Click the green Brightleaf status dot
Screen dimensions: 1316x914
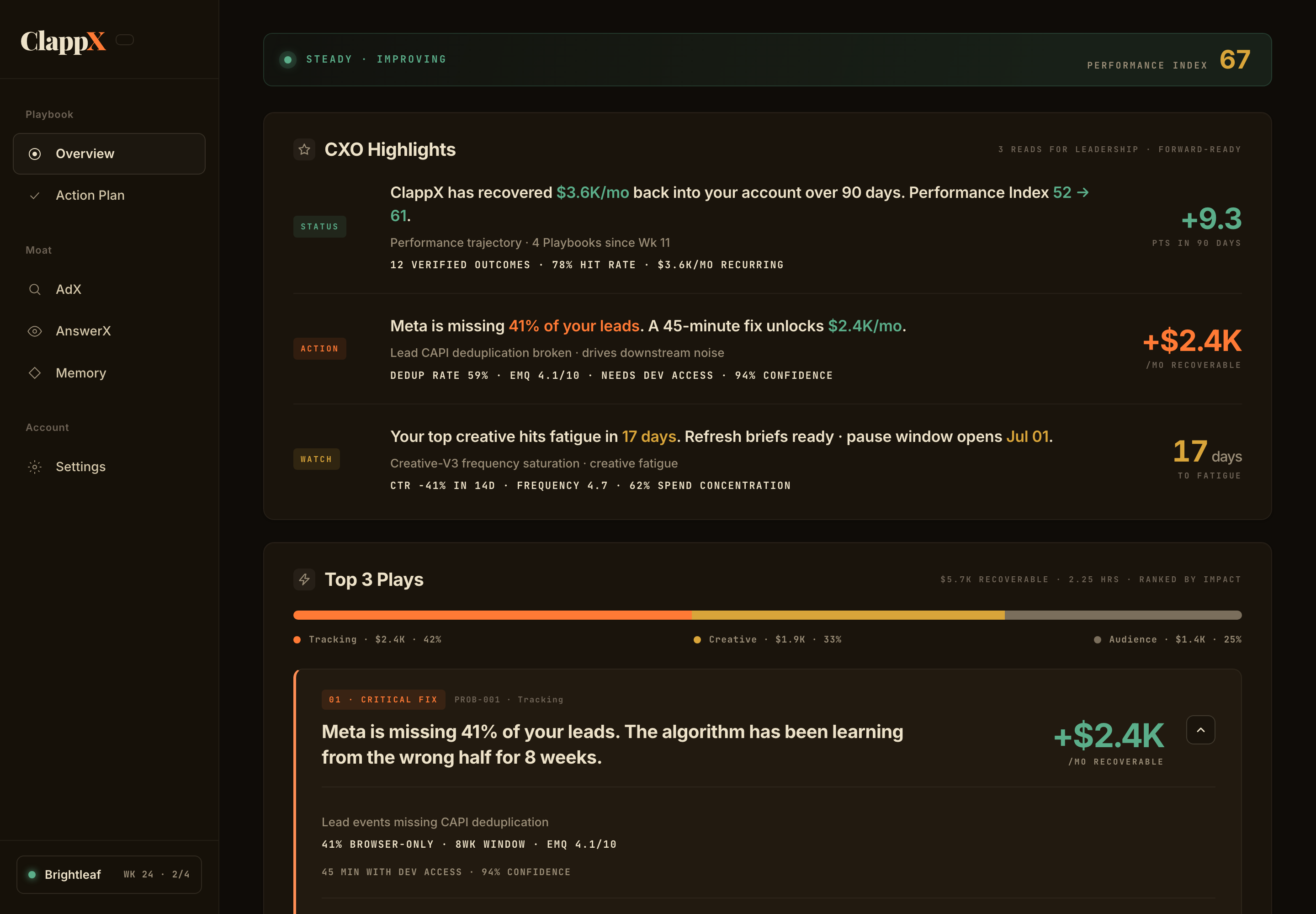pyautogui.click(x=32, y=875)
